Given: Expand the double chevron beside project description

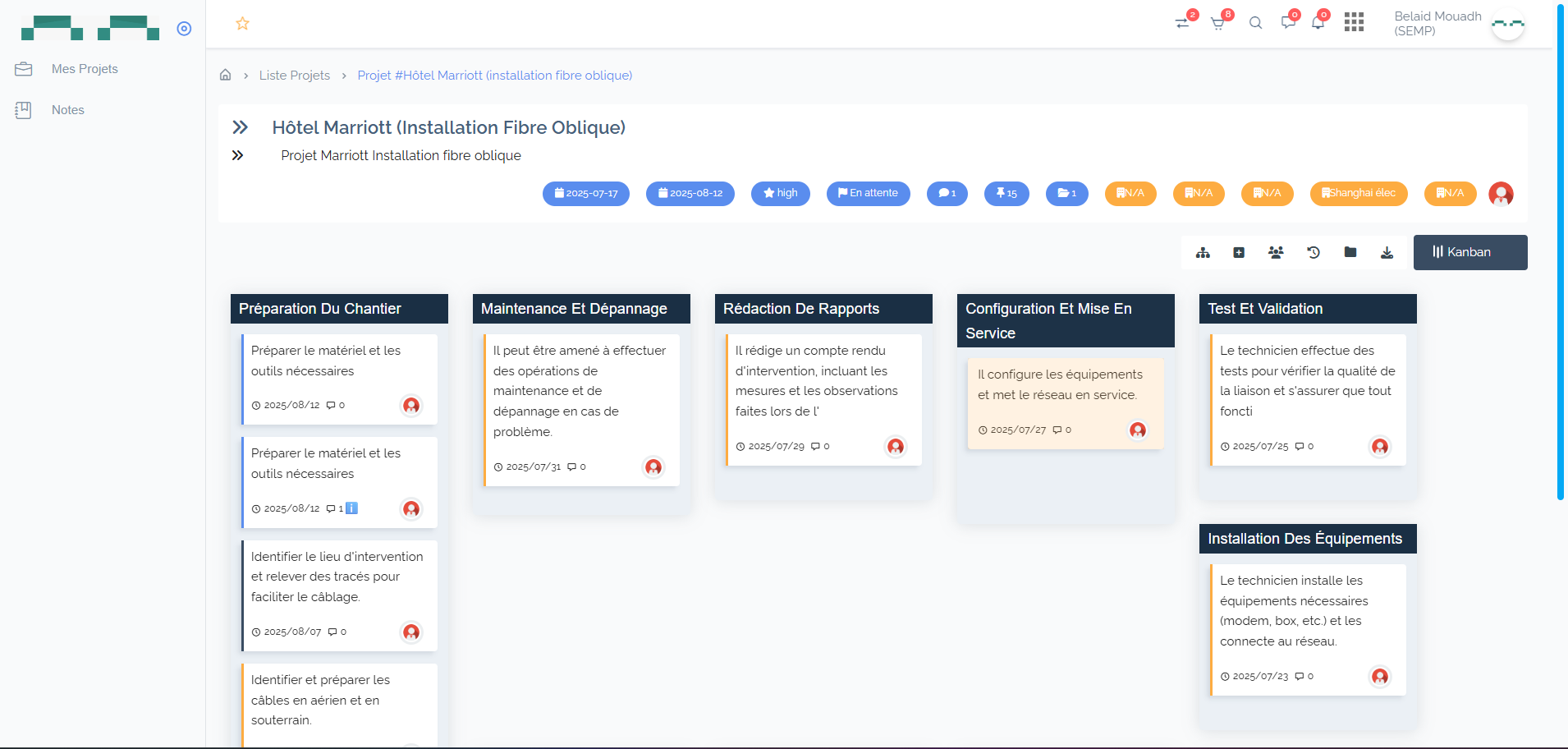Looking at the screenshot, I should pos(237,155).
